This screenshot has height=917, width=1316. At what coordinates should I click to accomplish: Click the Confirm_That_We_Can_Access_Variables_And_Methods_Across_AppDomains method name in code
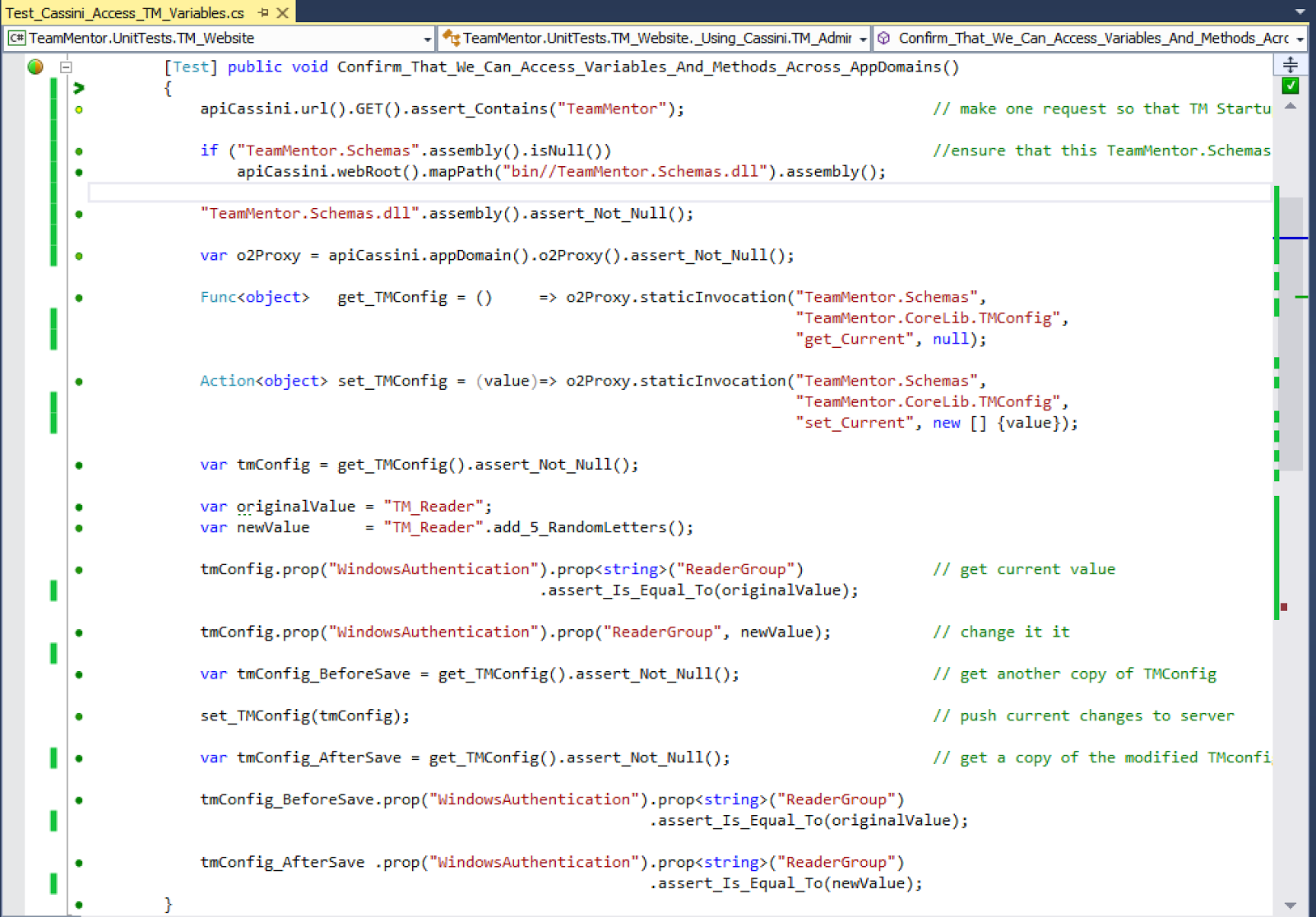[639, 67]
